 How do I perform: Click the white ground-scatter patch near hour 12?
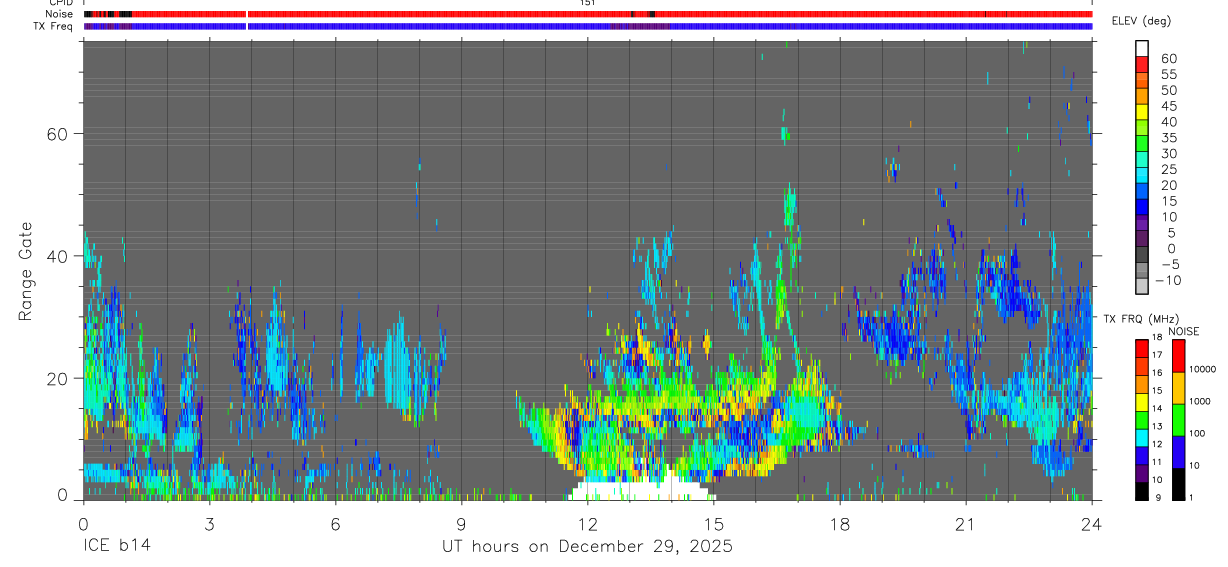tap(642, 487)
